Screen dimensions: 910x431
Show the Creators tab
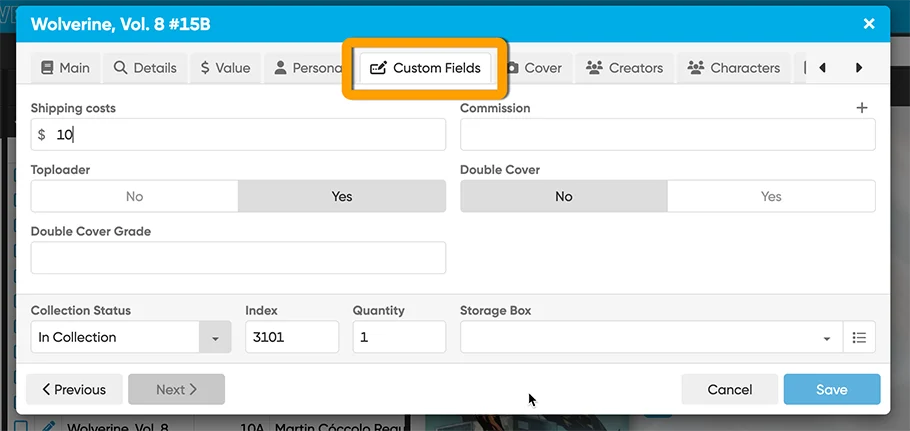click(x=624, y=68)
